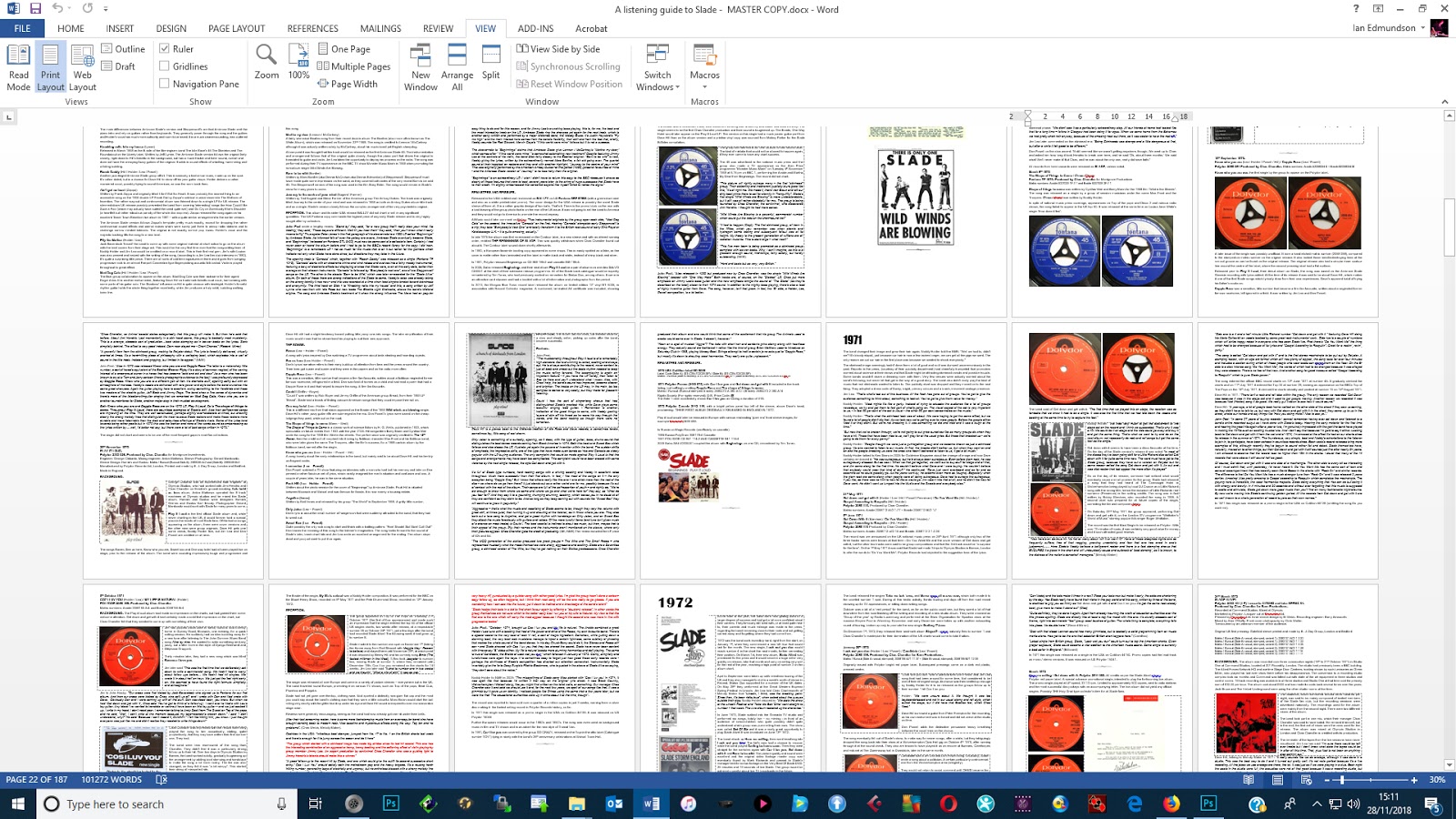The height and width of the screenshot is (819, 1456).
Task: Show hidden system tray icons
Action: tap(1316, 804)
